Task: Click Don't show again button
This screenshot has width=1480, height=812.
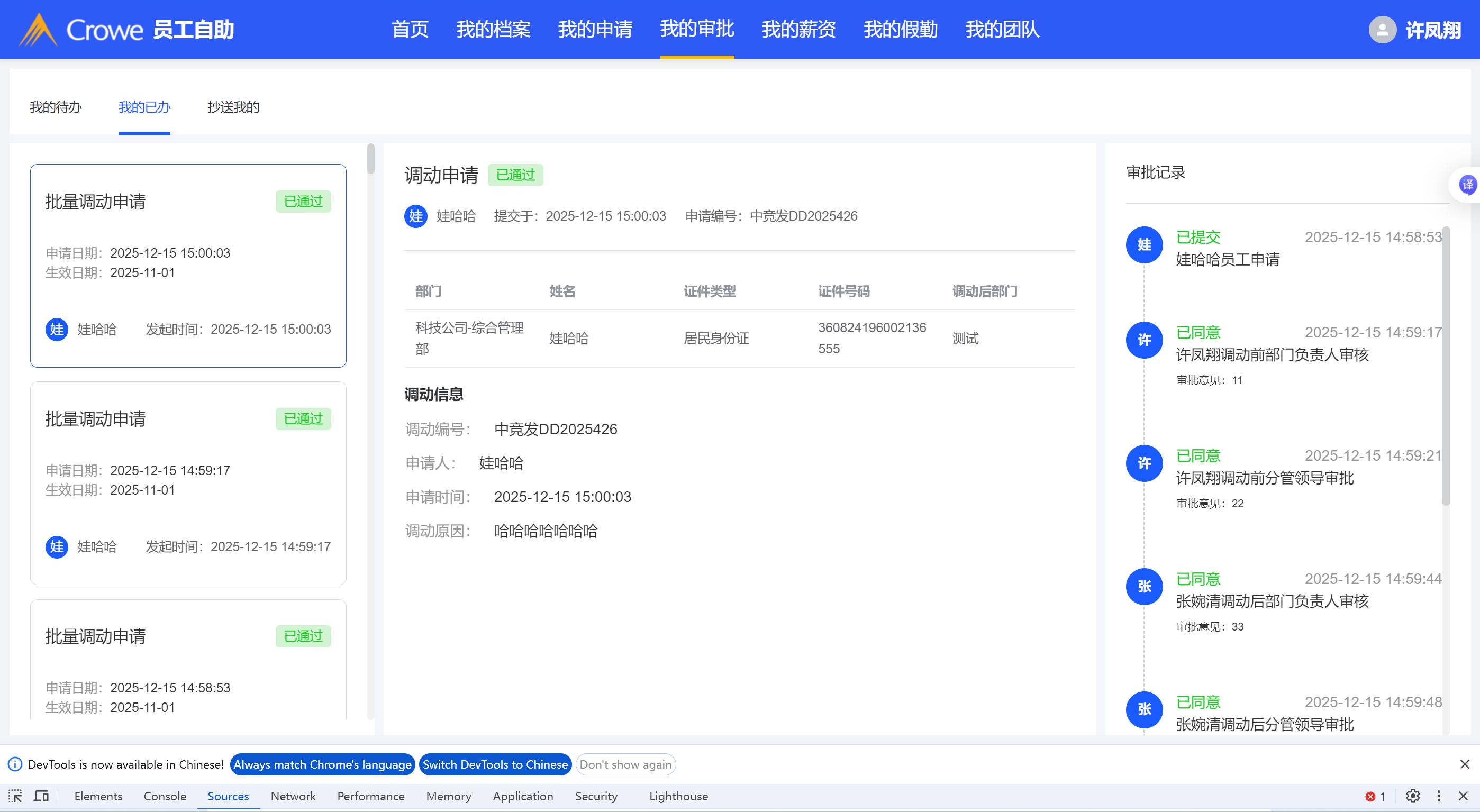Action: coord(625,764)
